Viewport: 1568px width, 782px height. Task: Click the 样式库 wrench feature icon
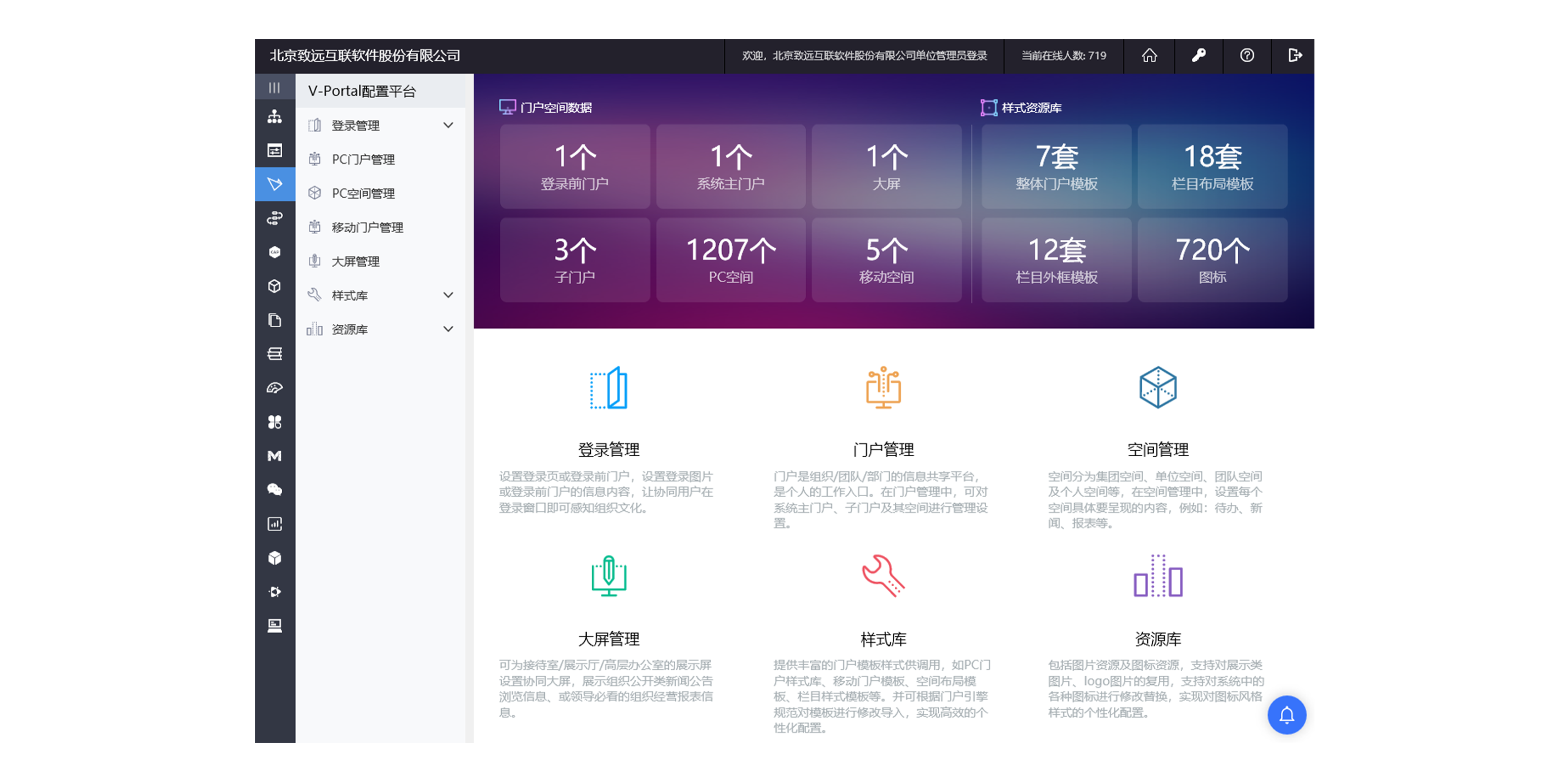pyautogui.click(x=883, y=576)
